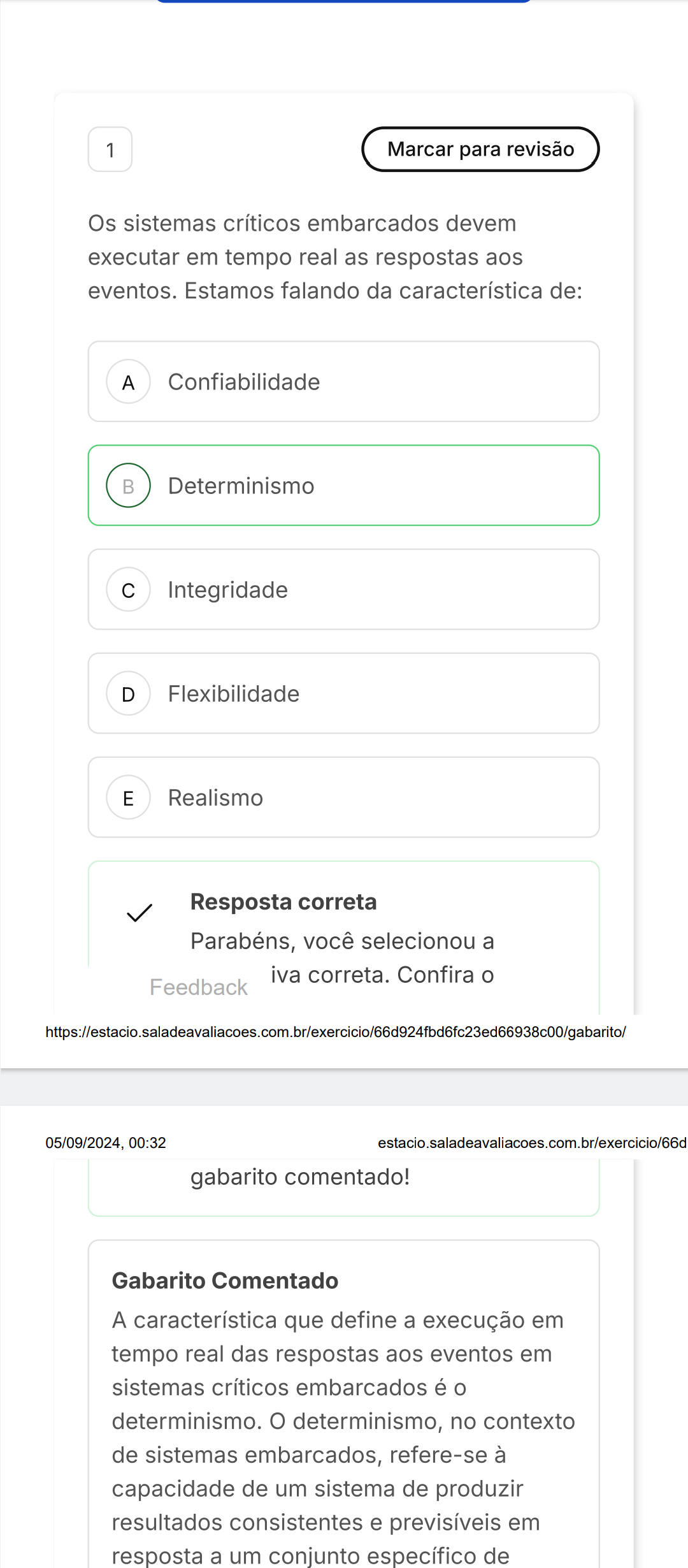Click the page header exercicio URL text
Viewport: 688px width, 1568px height.
click(531, 1143)
